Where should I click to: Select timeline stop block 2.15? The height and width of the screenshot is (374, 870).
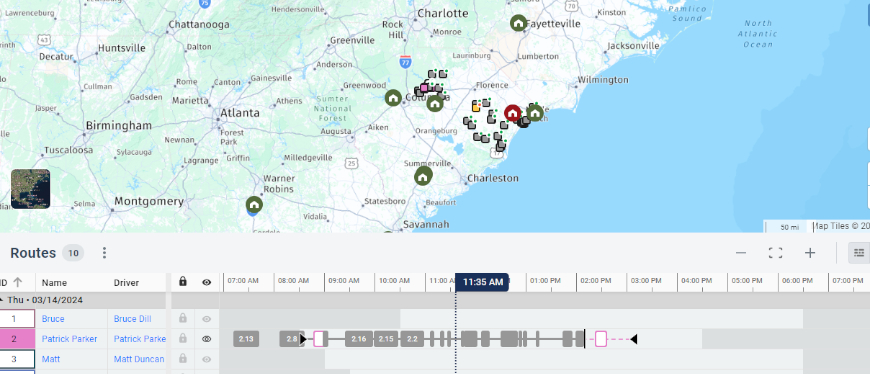tap(386, 338)
